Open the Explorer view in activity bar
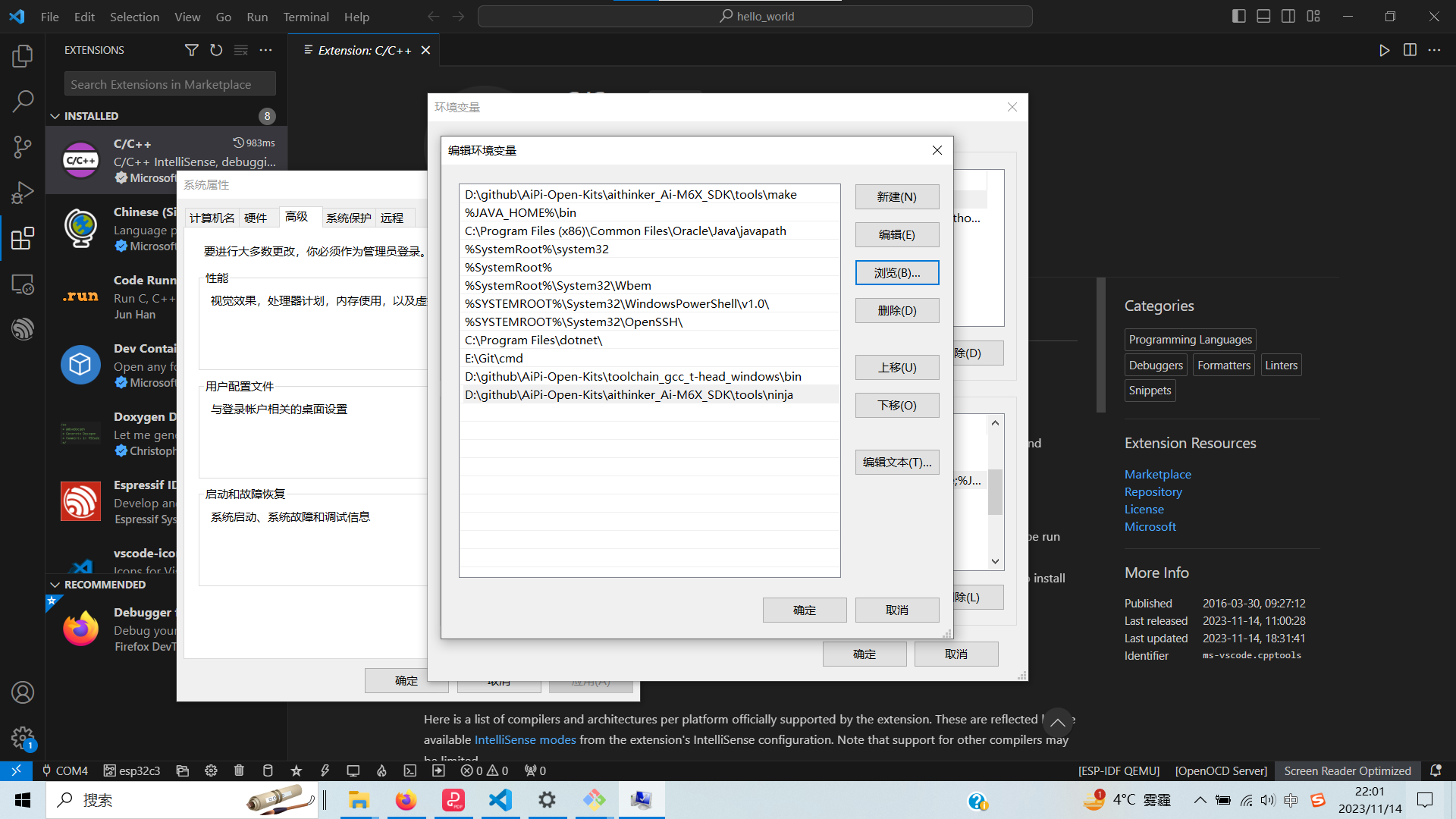1456x819 pixels. point(23,55)
